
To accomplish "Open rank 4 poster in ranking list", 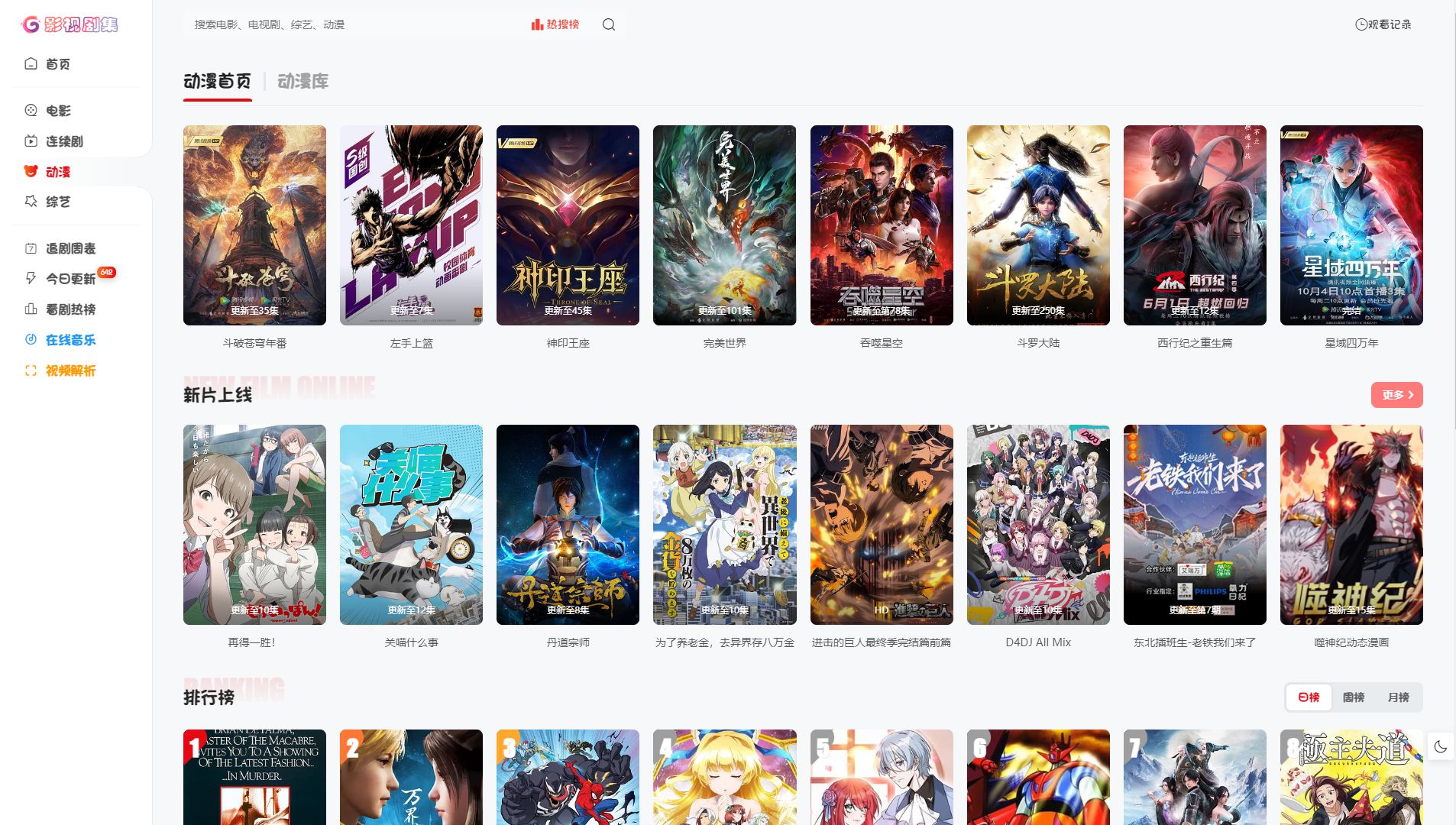I will coord(724,777).
